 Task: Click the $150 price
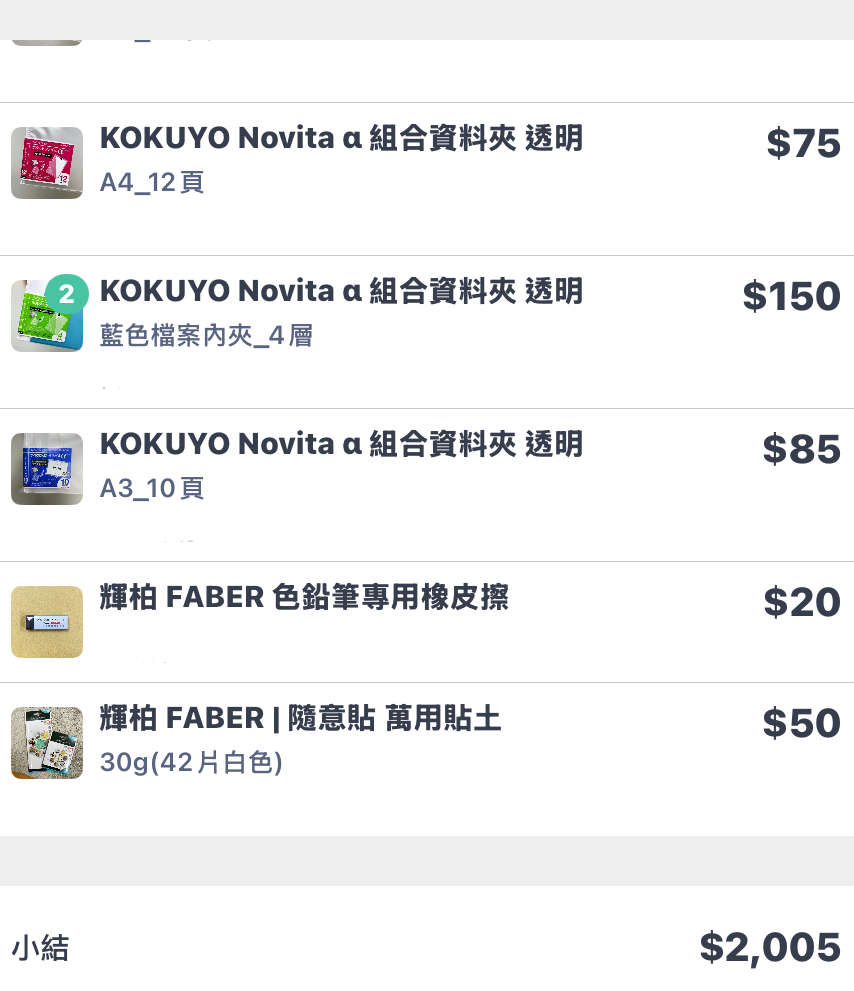click(791, 297)
